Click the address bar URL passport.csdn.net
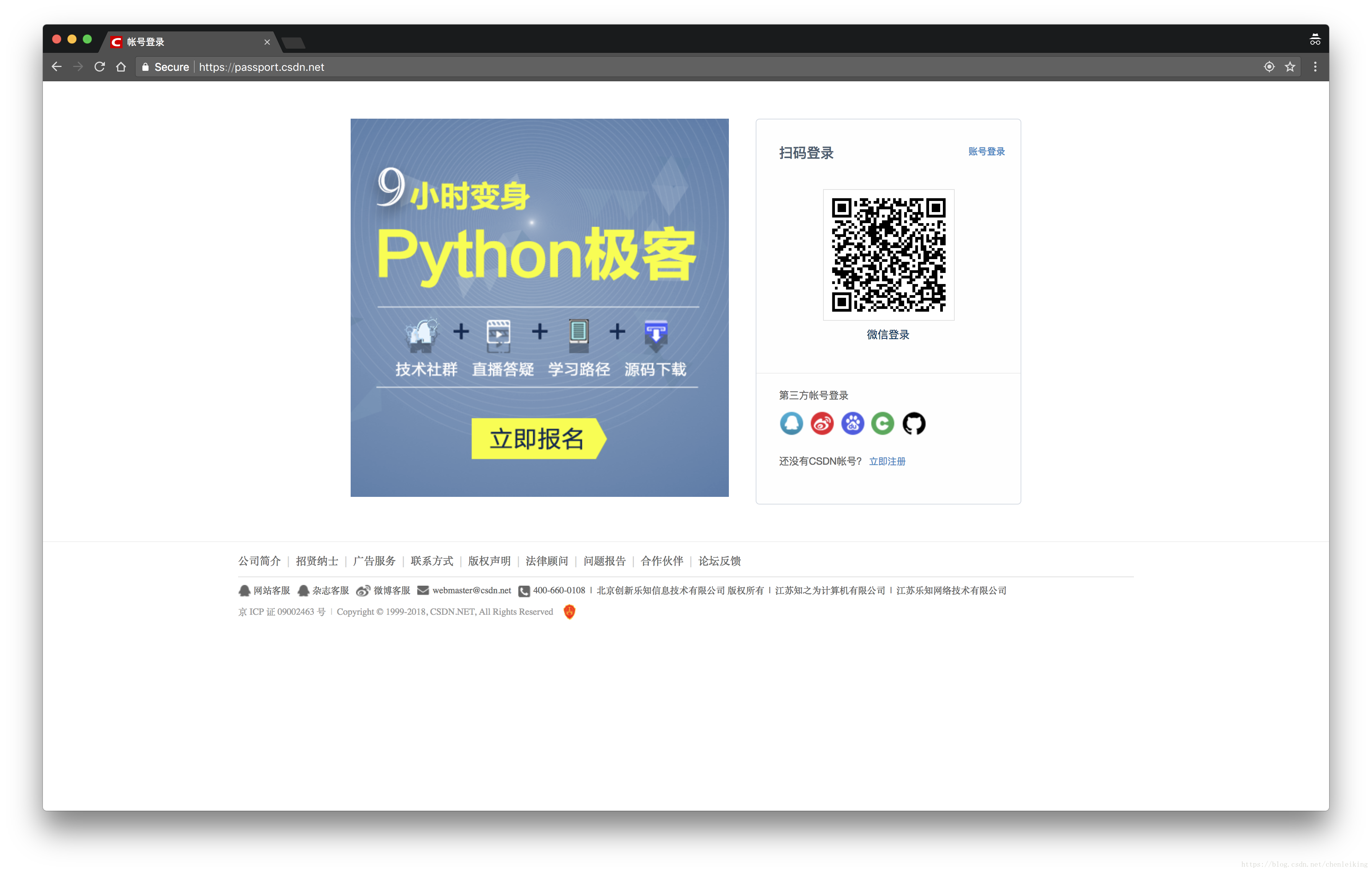The height and width of the screenshot is (872, 1372). pos(261,67)
